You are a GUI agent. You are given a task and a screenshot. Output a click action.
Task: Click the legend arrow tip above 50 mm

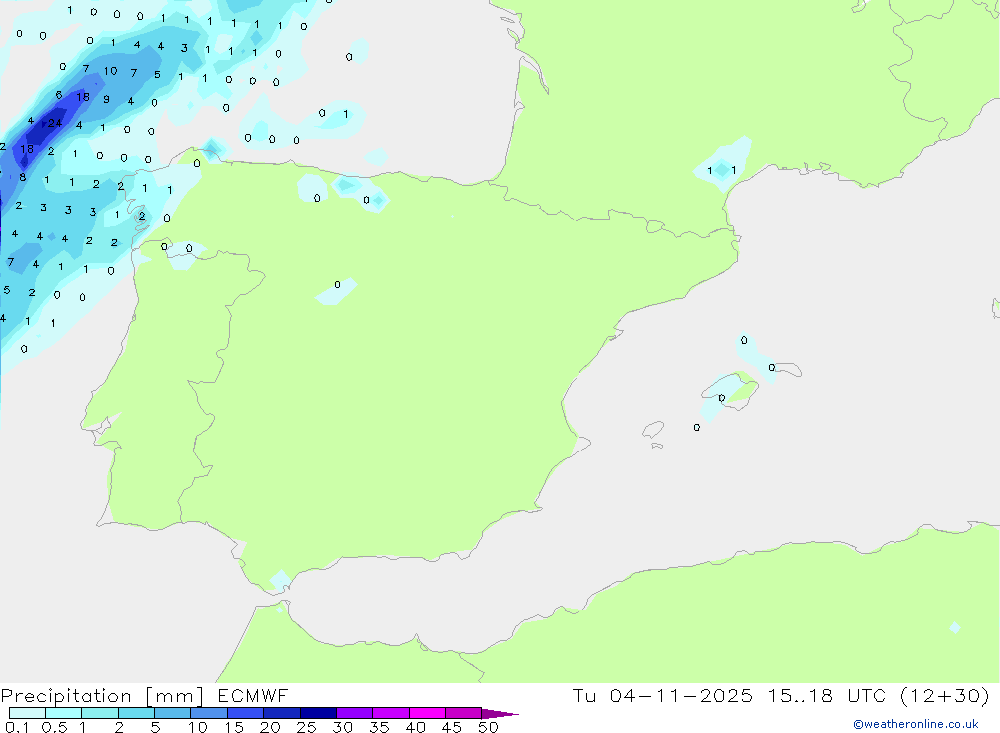coord(500,713)
